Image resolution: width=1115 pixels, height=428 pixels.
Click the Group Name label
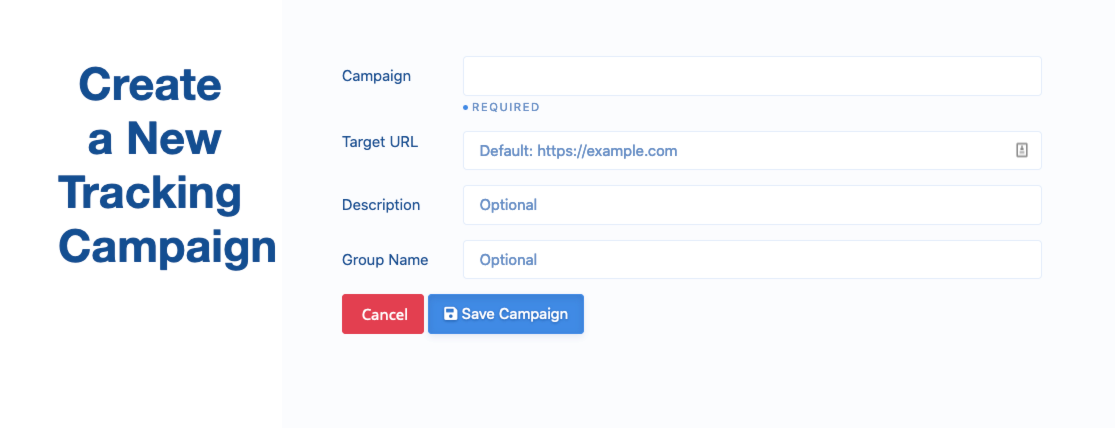(385, 260)
